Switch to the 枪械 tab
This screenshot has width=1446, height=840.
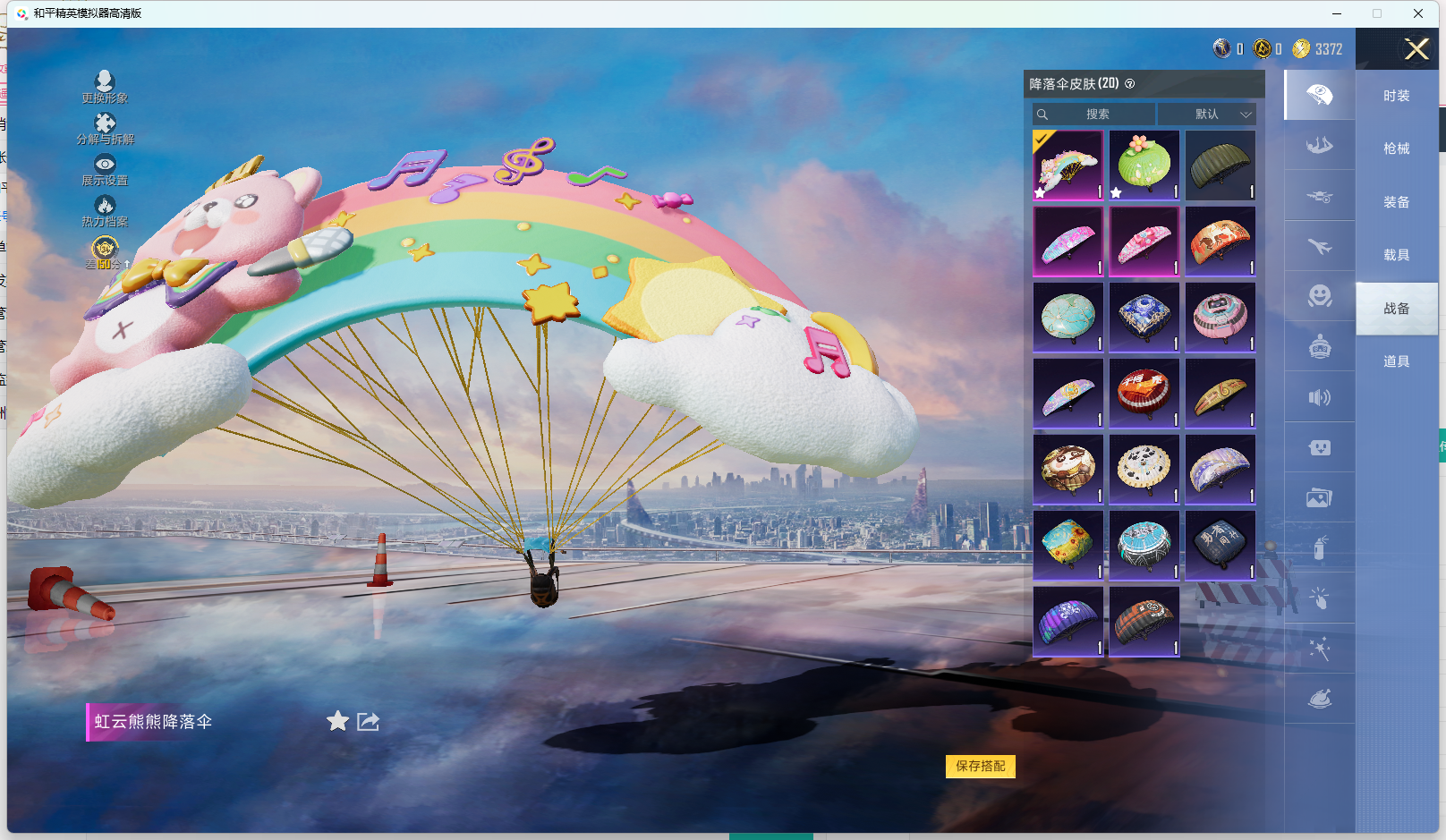(1396, 148)
